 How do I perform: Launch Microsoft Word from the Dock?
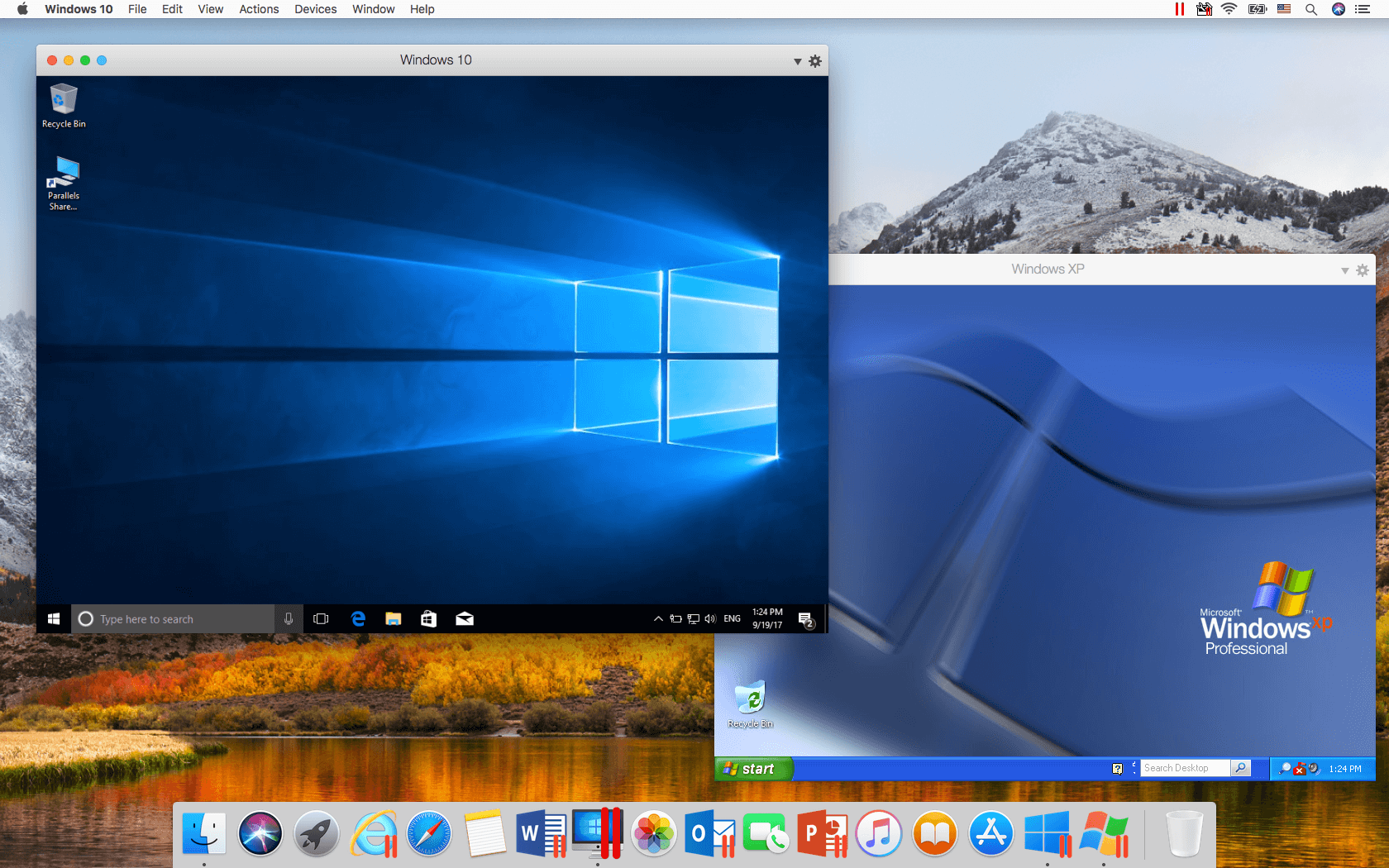[542, 833]
